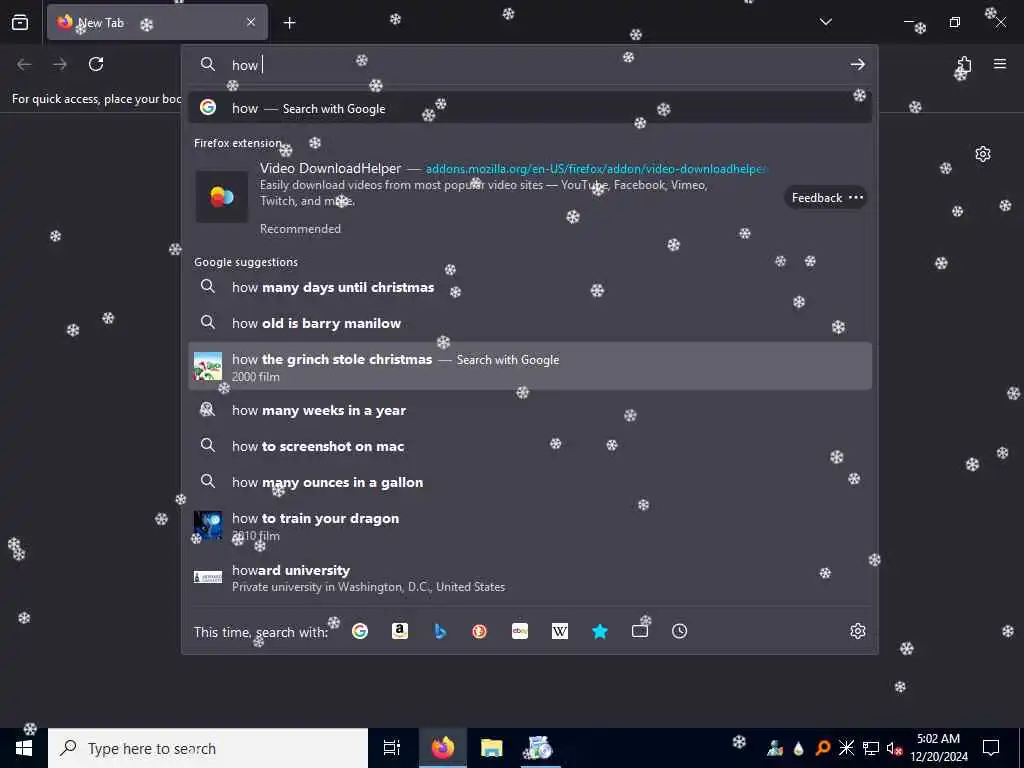
Task: Open File Explorer from taskbar
Action: 491,748
